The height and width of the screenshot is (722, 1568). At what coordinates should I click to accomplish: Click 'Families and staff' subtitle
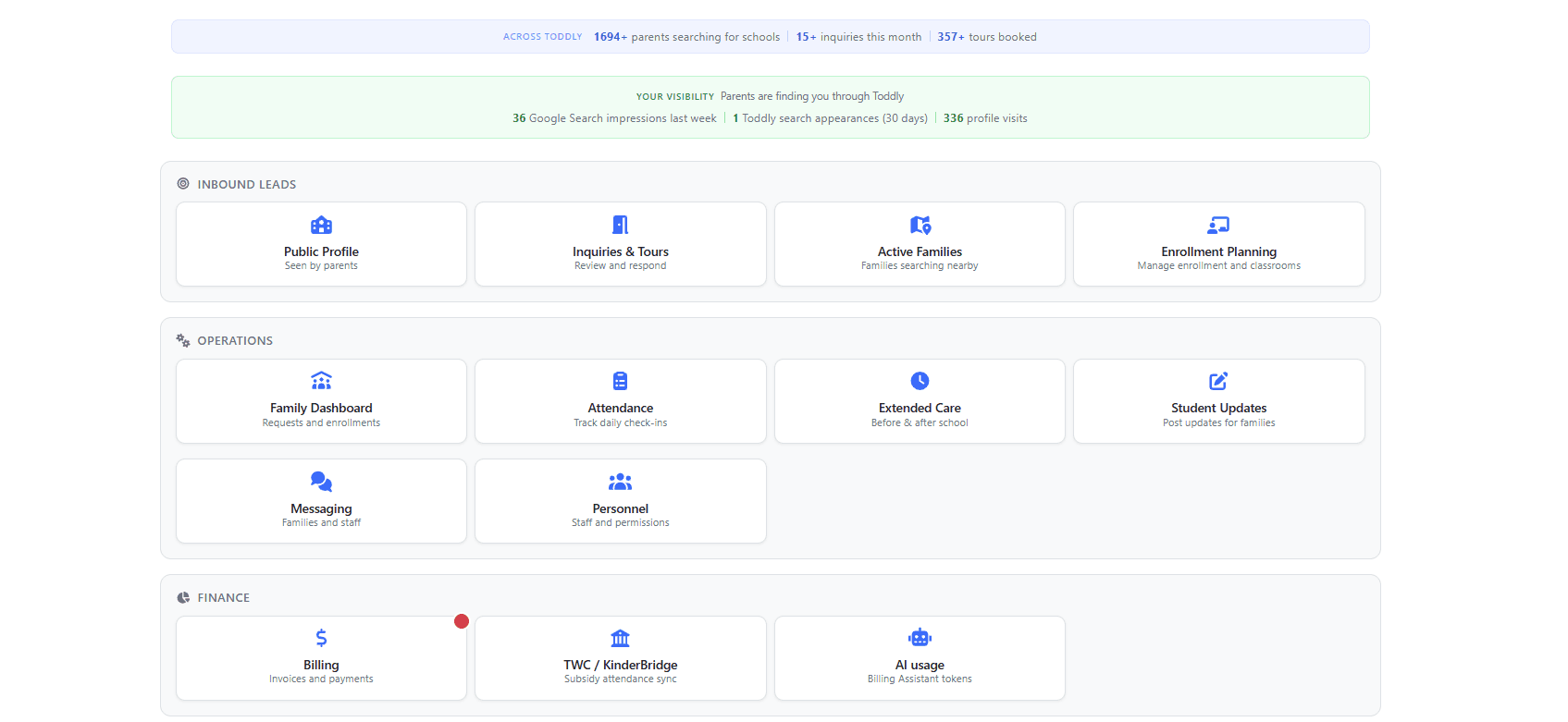tap(321, 522)
